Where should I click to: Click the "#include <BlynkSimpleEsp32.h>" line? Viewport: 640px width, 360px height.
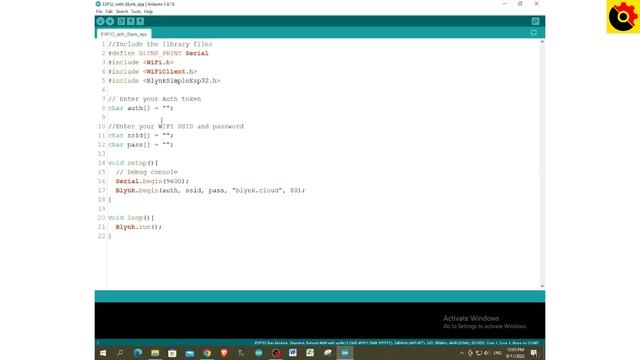[x=164, y=81]
